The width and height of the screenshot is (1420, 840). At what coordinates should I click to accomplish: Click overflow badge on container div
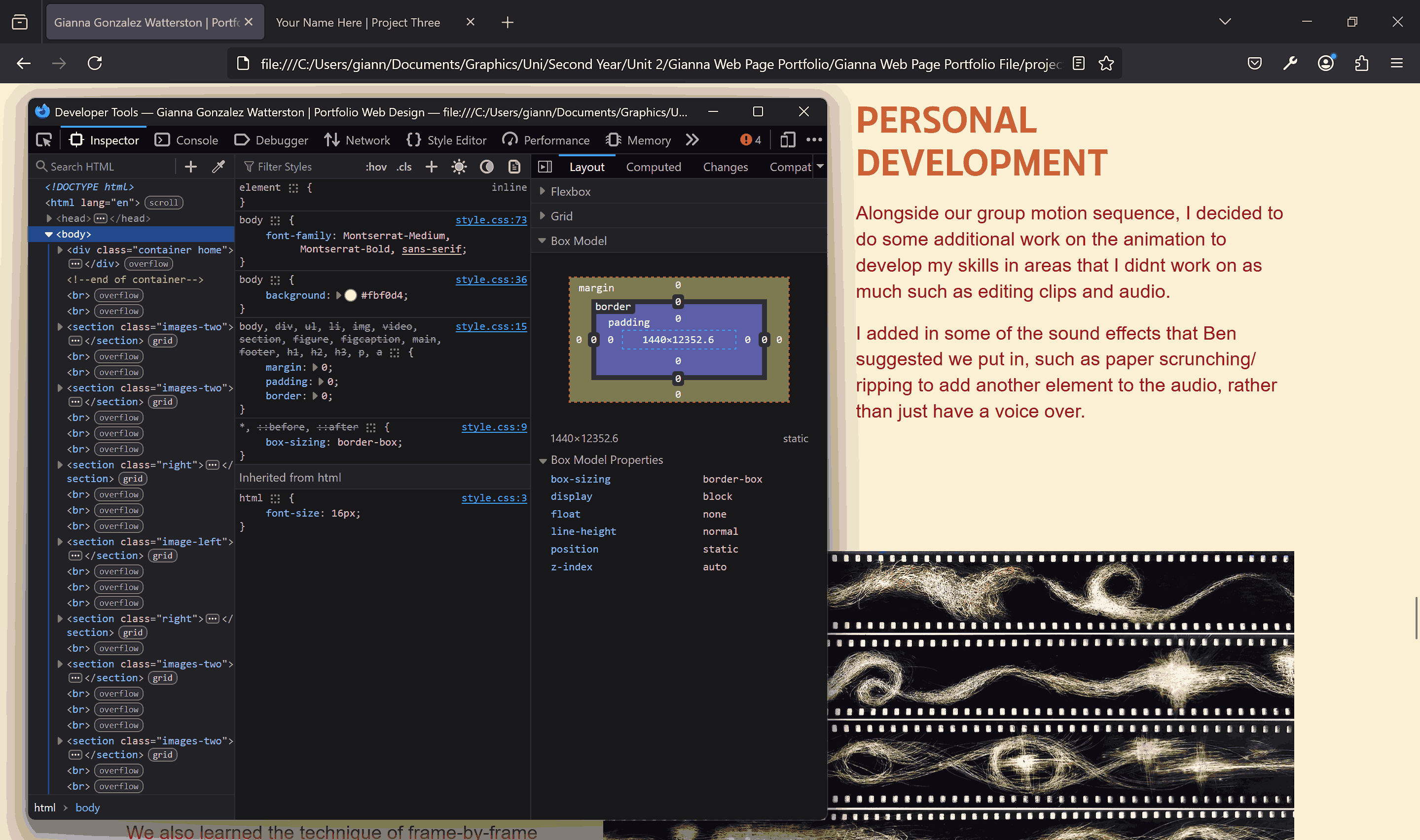[148, 264]
